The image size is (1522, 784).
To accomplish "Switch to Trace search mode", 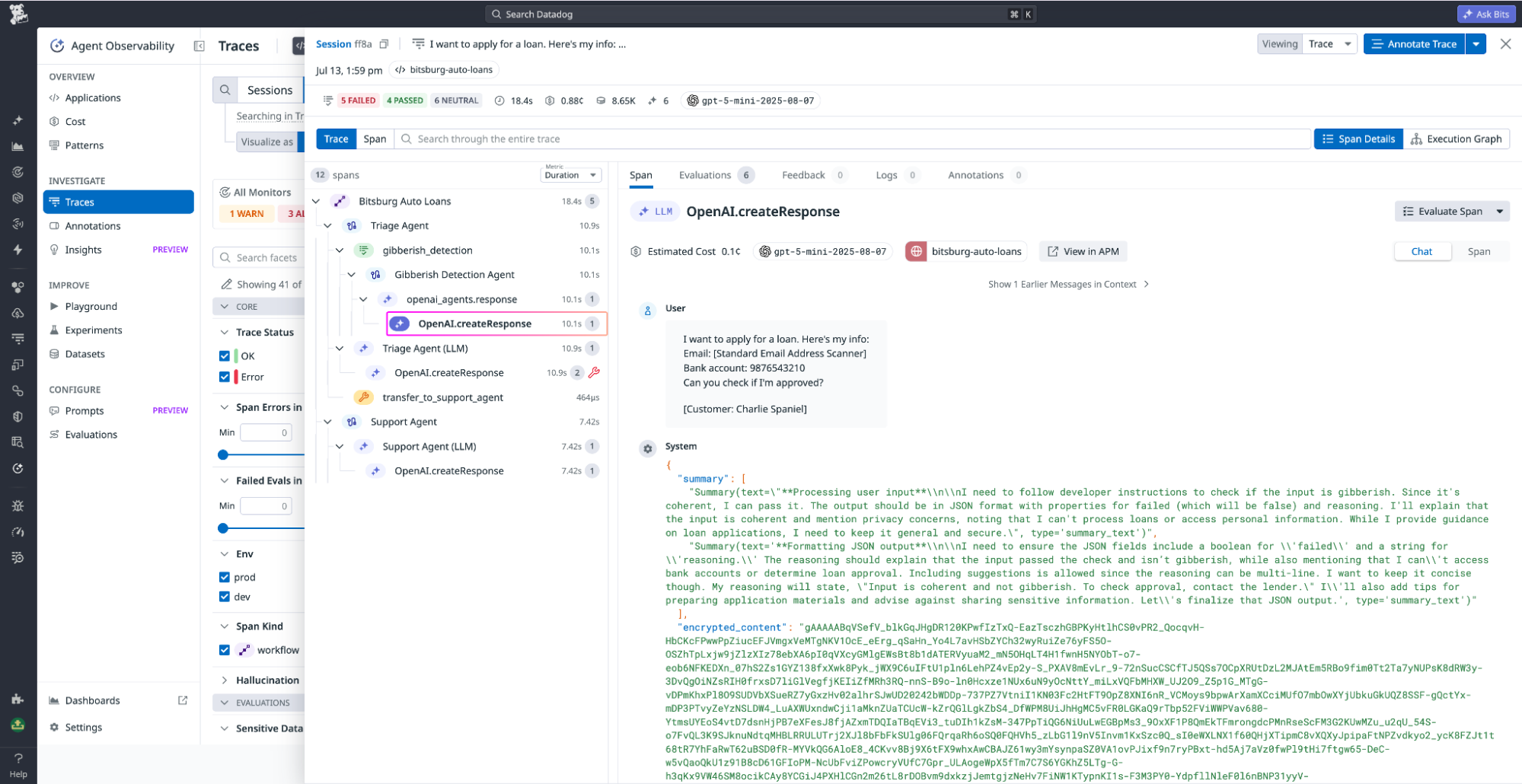I will [x=336, y=139].
